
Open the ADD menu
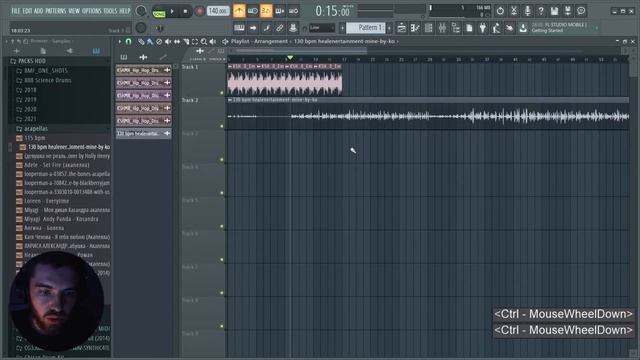(x=38, y=11)
